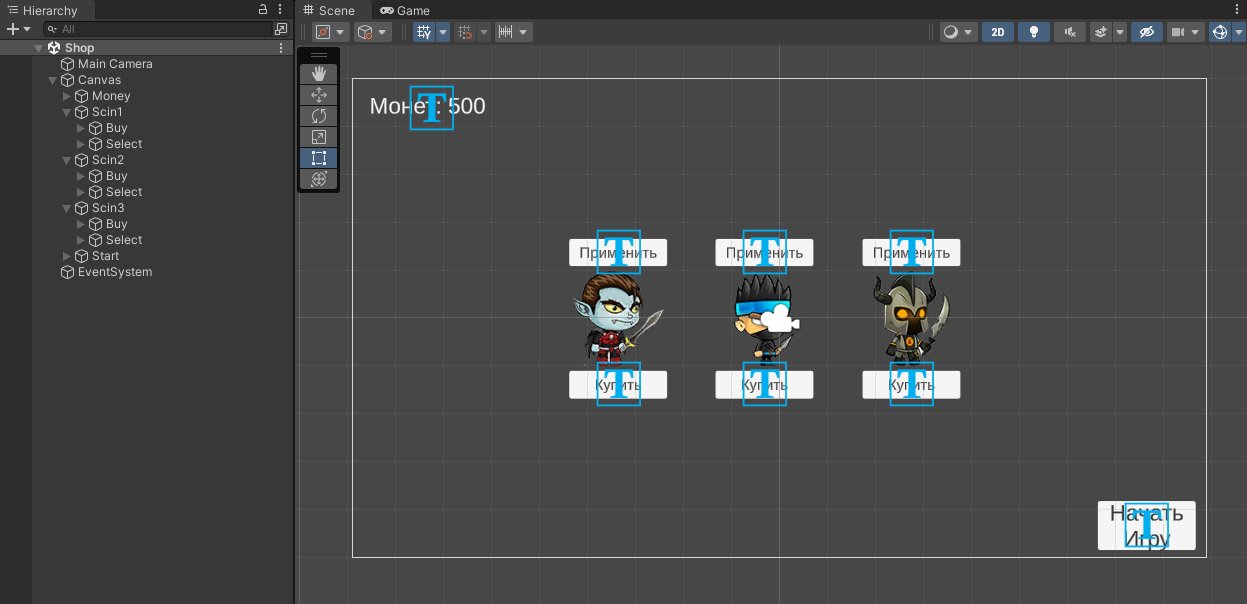
Task: Select the Transform tool
Action: click(x=319, y=179)
